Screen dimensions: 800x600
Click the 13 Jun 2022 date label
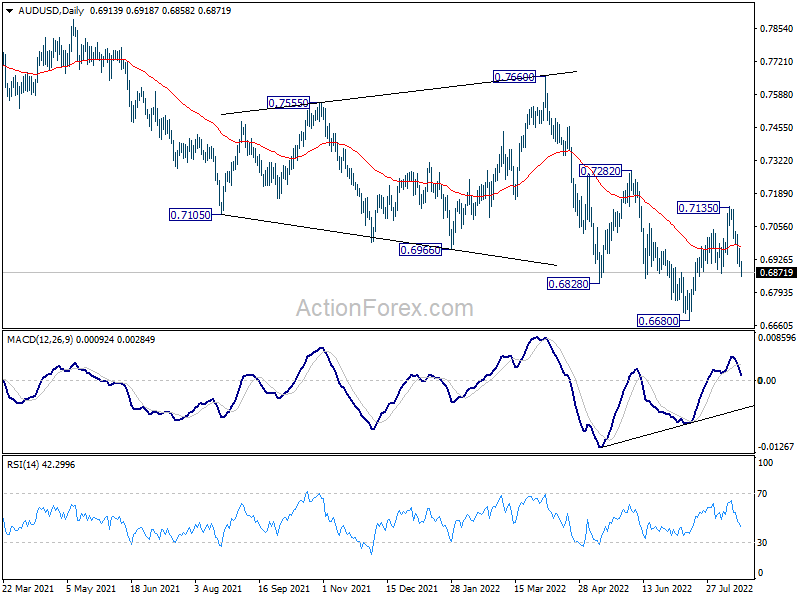click(667, 589)
